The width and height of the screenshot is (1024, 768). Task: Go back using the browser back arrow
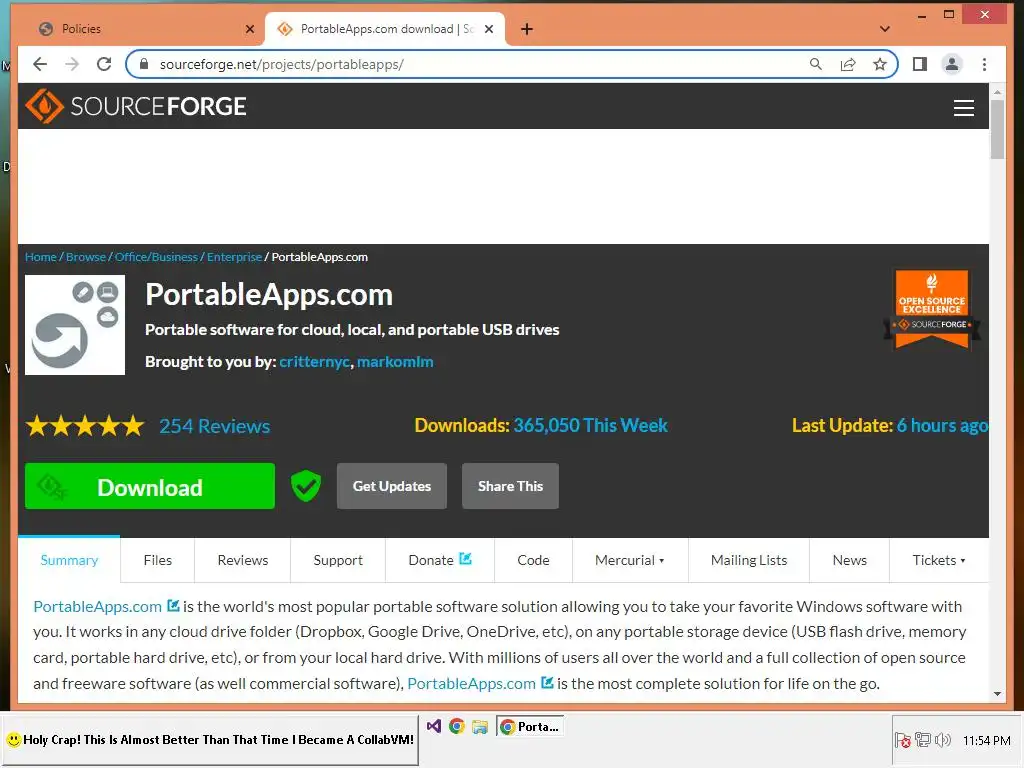coord(40,64)
